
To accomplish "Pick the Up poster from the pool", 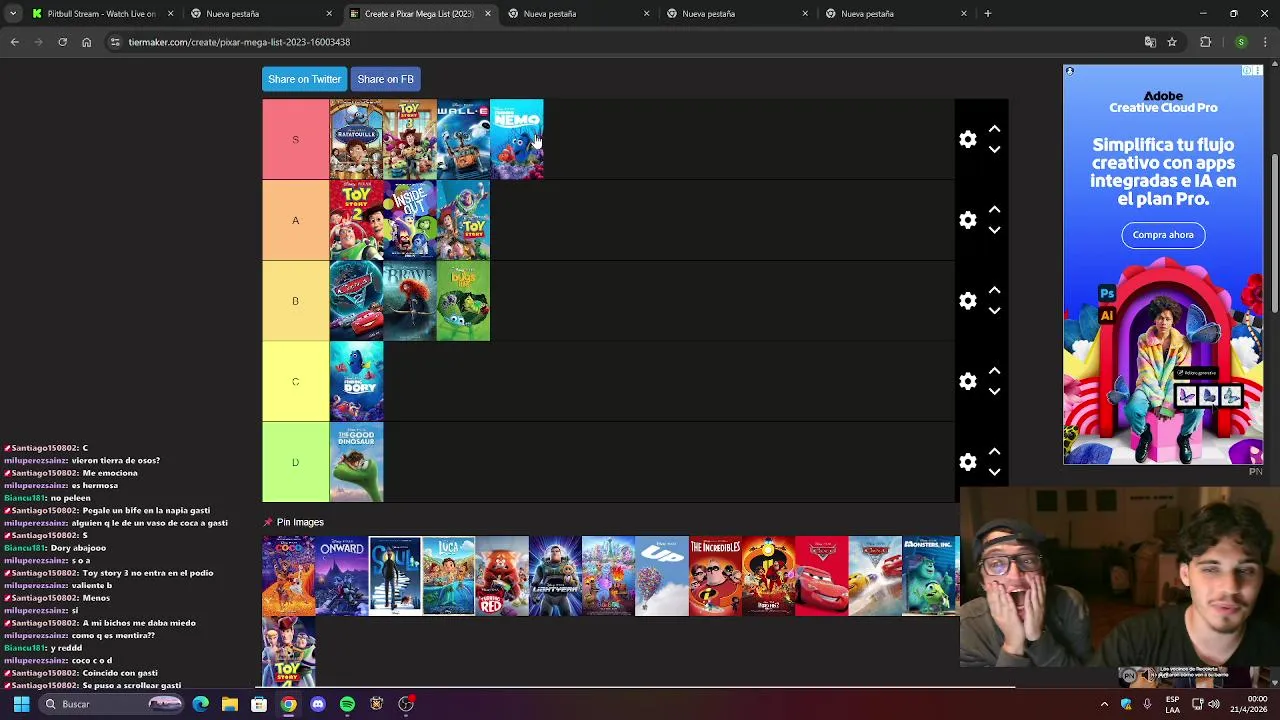I will (x=662, y=576).
